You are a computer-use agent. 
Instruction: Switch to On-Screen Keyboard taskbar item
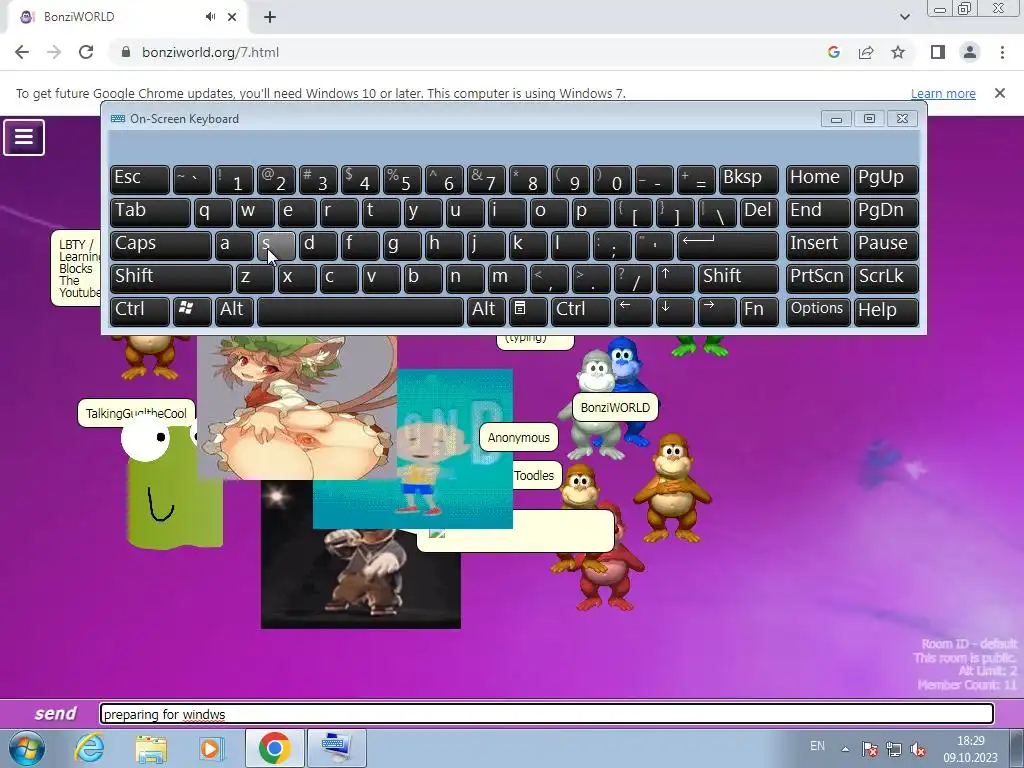tap(336, 748)
